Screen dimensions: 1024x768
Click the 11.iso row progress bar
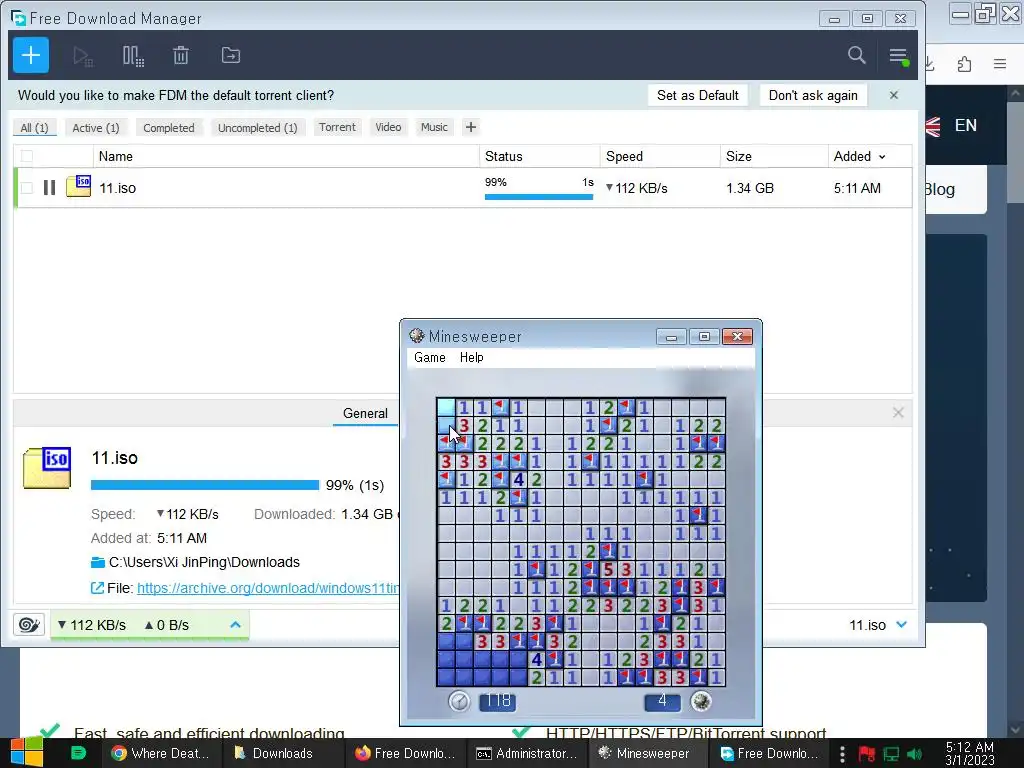[x=539, y=197]
